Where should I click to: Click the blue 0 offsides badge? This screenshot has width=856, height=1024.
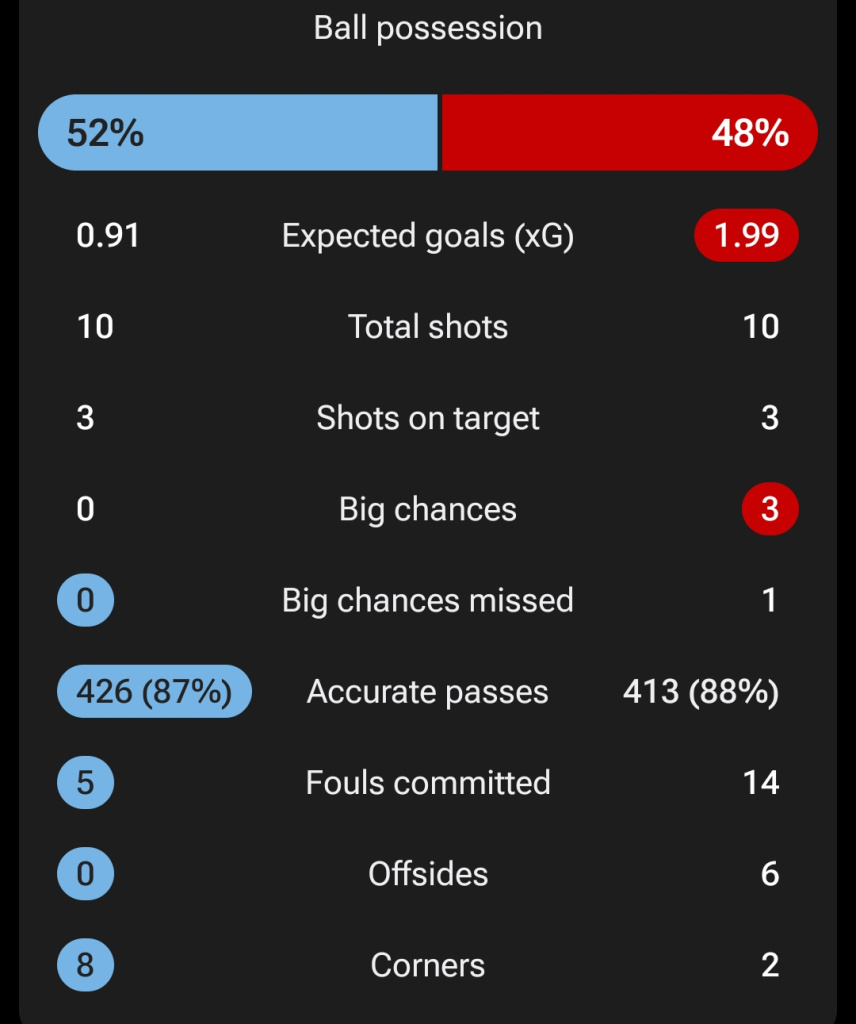pos(85,875)
